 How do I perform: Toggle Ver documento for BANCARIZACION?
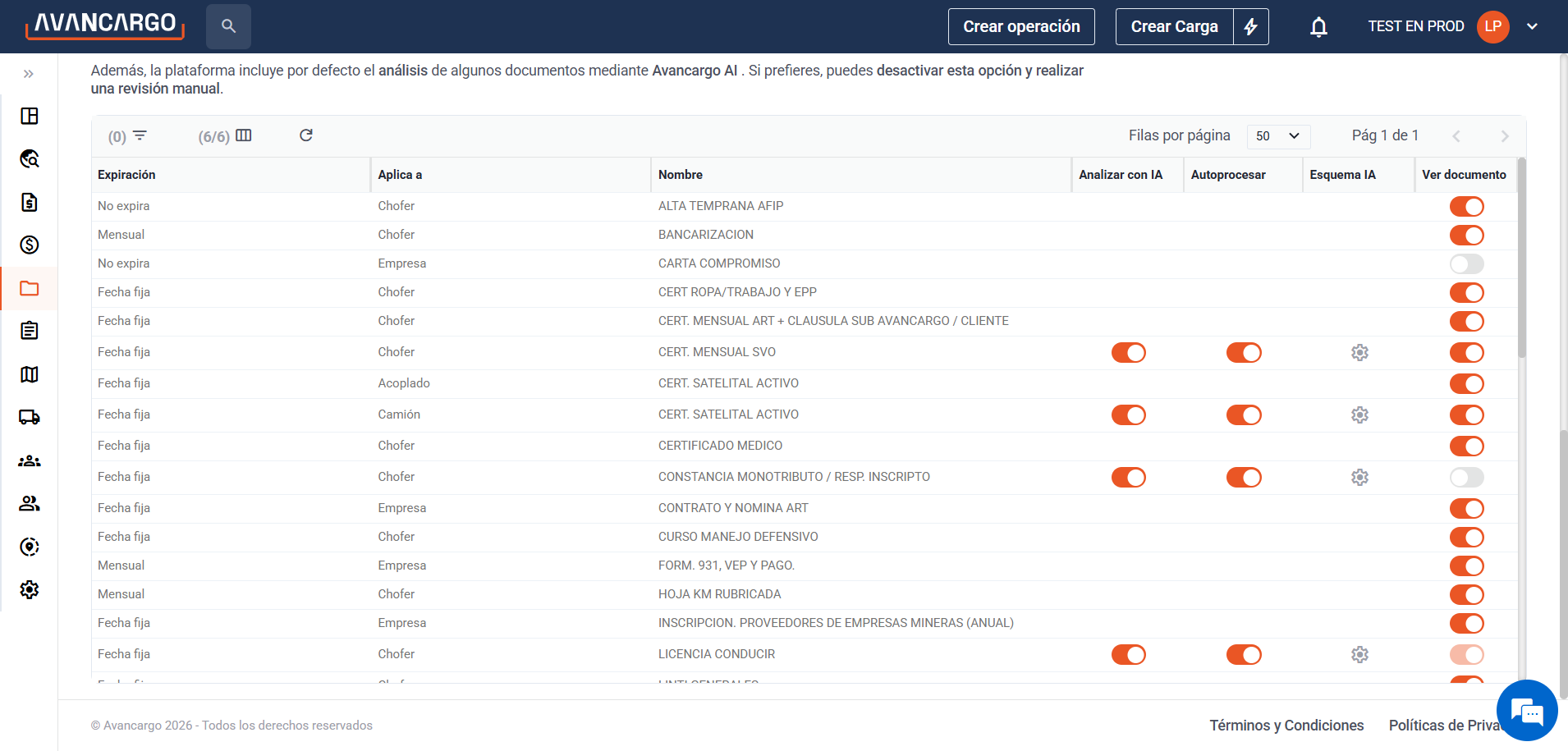(x=1466, y=235)
